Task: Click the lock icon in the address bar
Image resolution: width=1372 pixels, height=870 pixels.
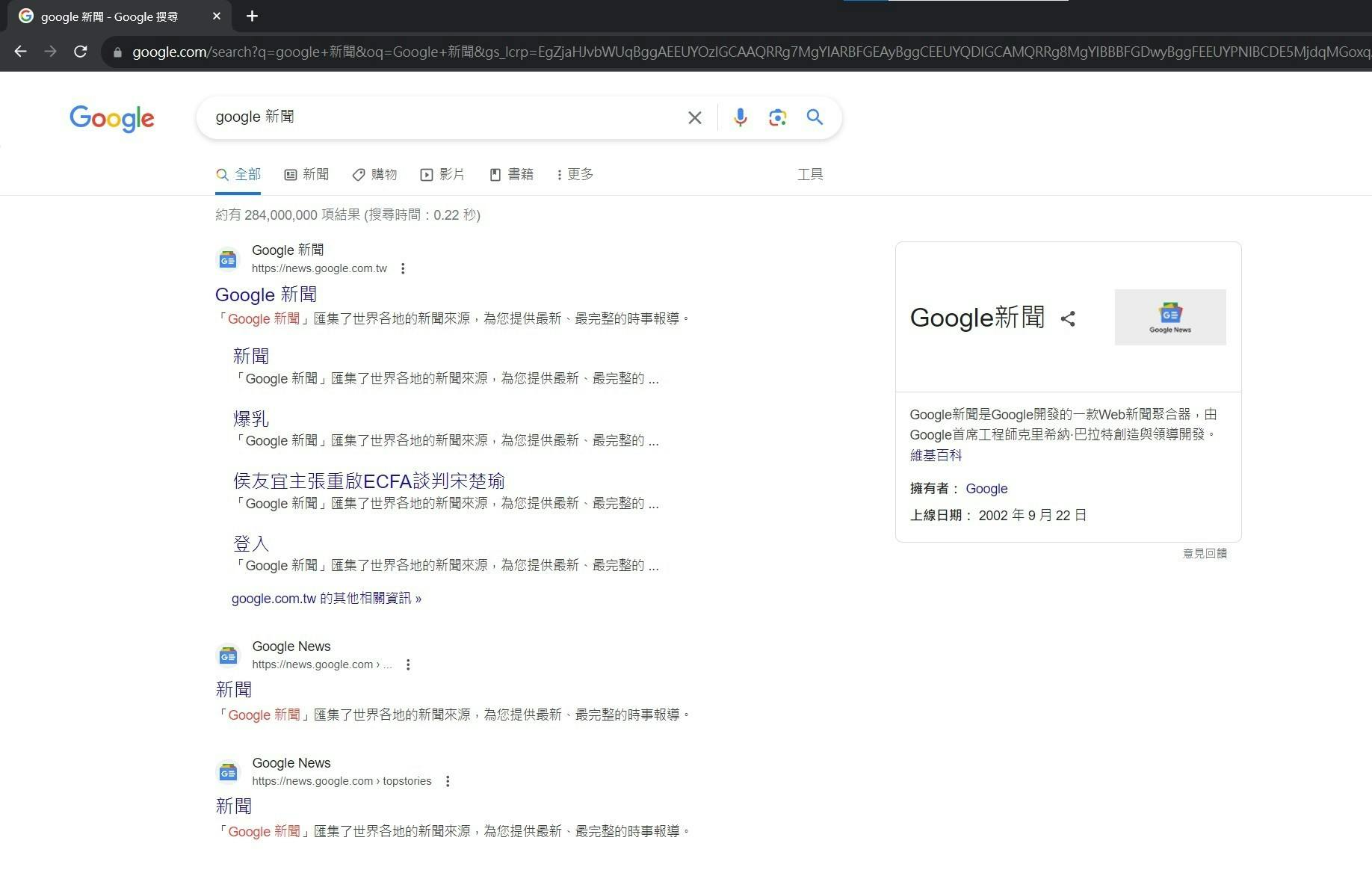Action: [117, 52]
